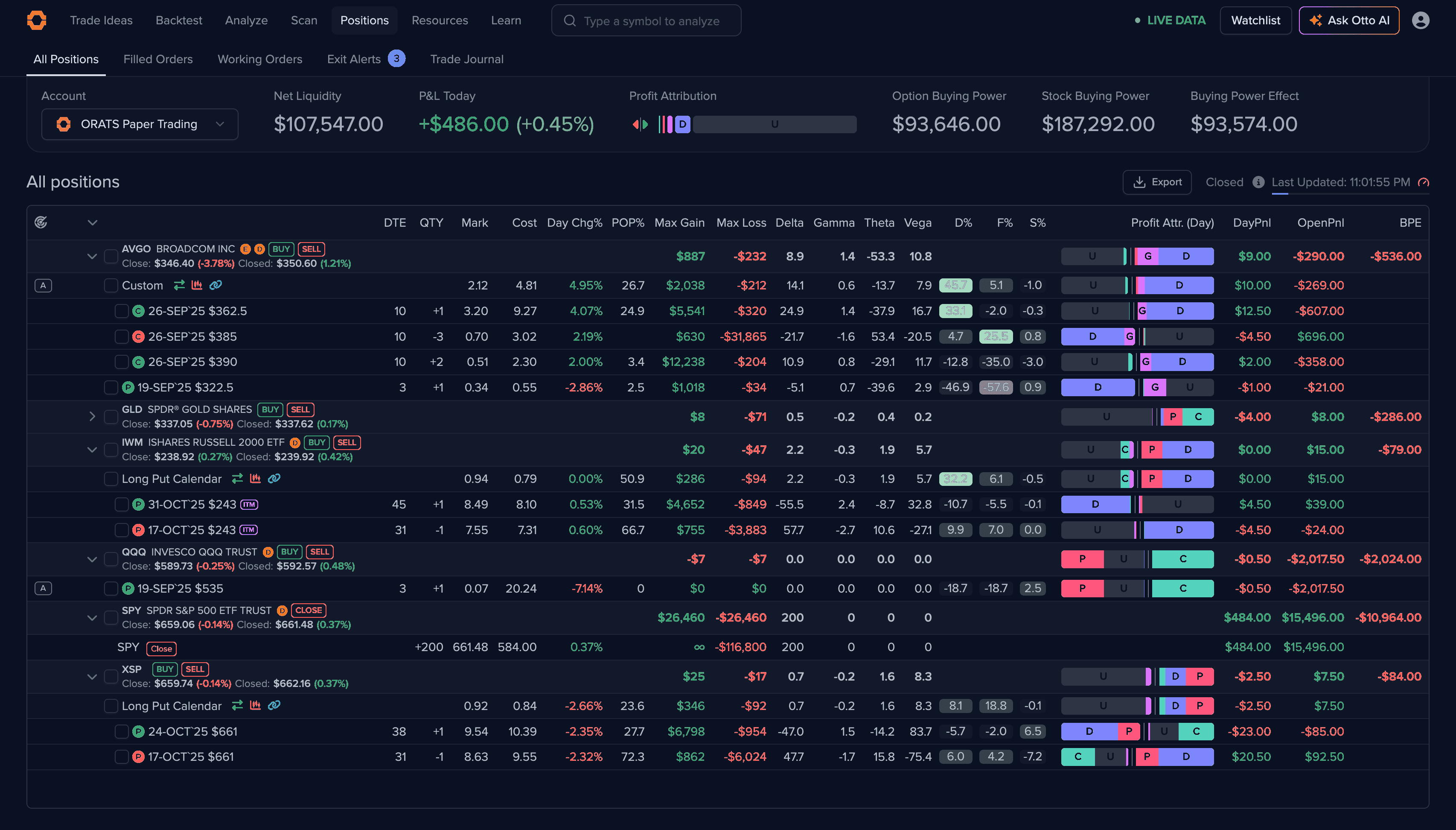Viewport: 1456px width, 830px height.
Task: Click the search magnifier icon
Action: (x=570, y=20)
